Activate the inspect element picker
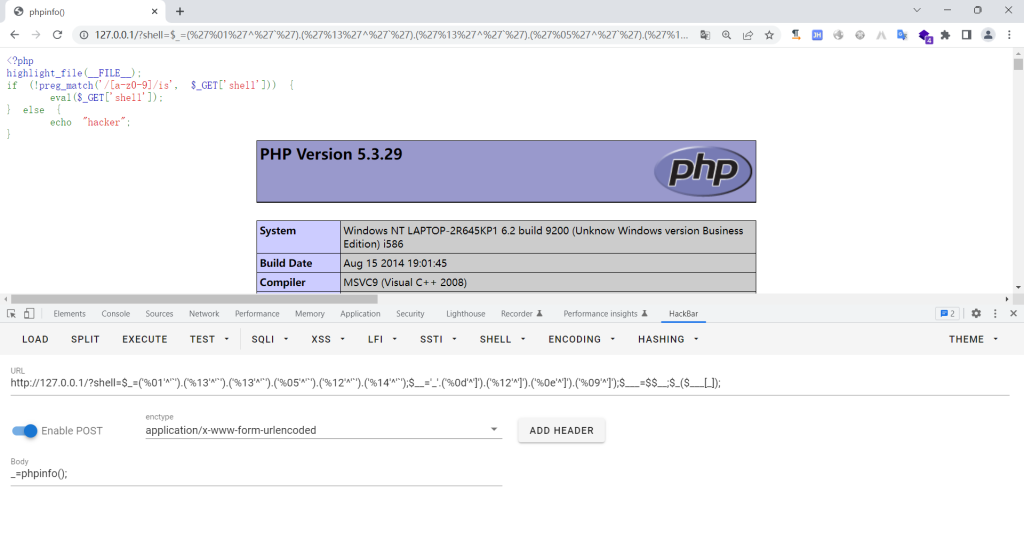The width and height of the screenshot is (1024, 539). (11, 314)
